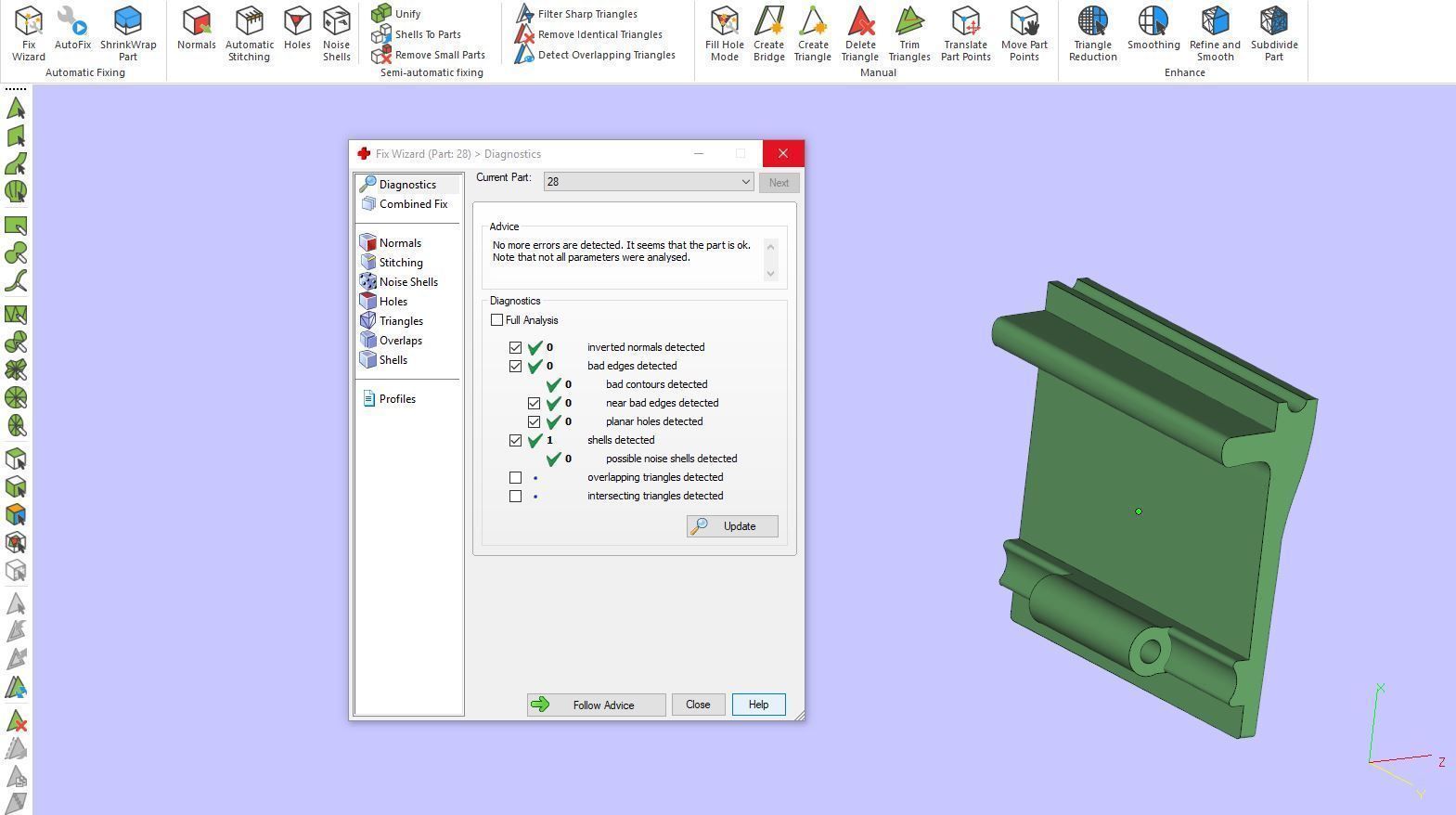Open Holes page in wizard sidebar
The width and height of the screenshot is (1456, 815).
[393, 302]
